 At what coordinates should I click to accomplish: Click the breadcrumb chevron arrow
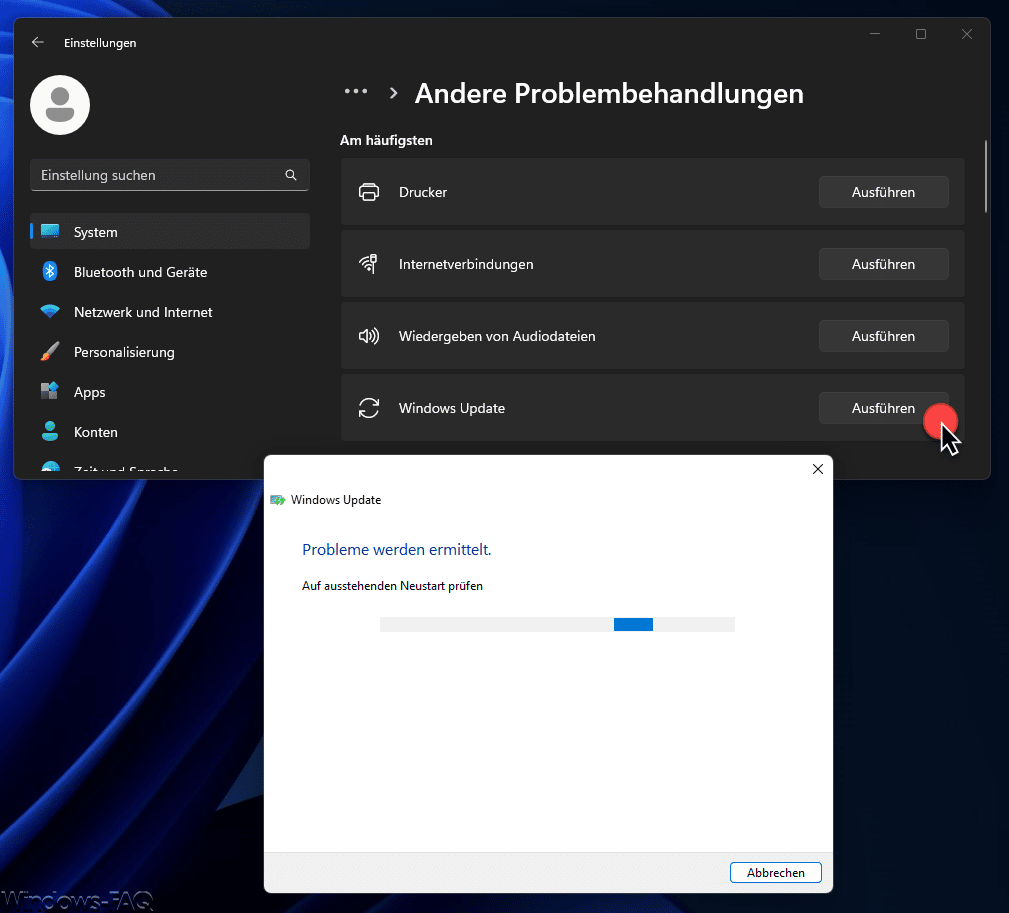(x=394, y=93)
